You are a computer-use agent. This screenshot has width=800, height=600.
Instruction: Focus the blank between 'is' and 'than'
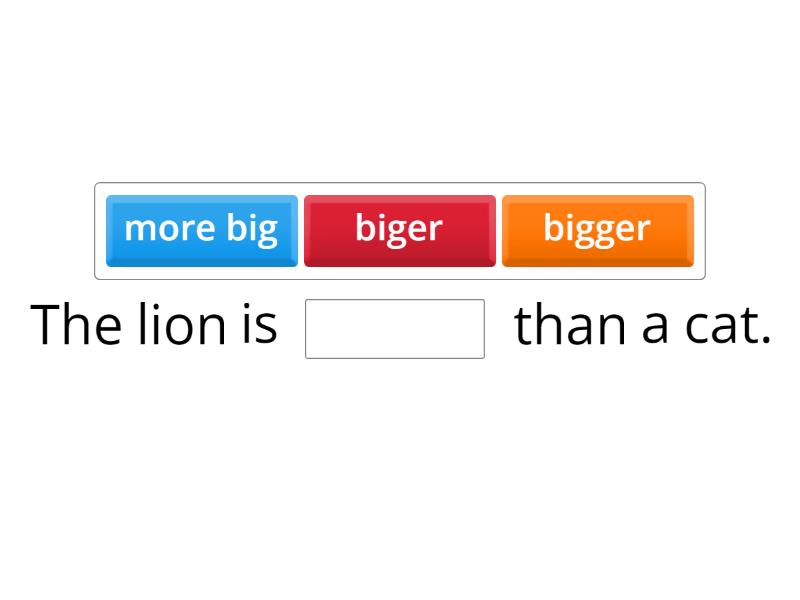[x=394, y=328]
